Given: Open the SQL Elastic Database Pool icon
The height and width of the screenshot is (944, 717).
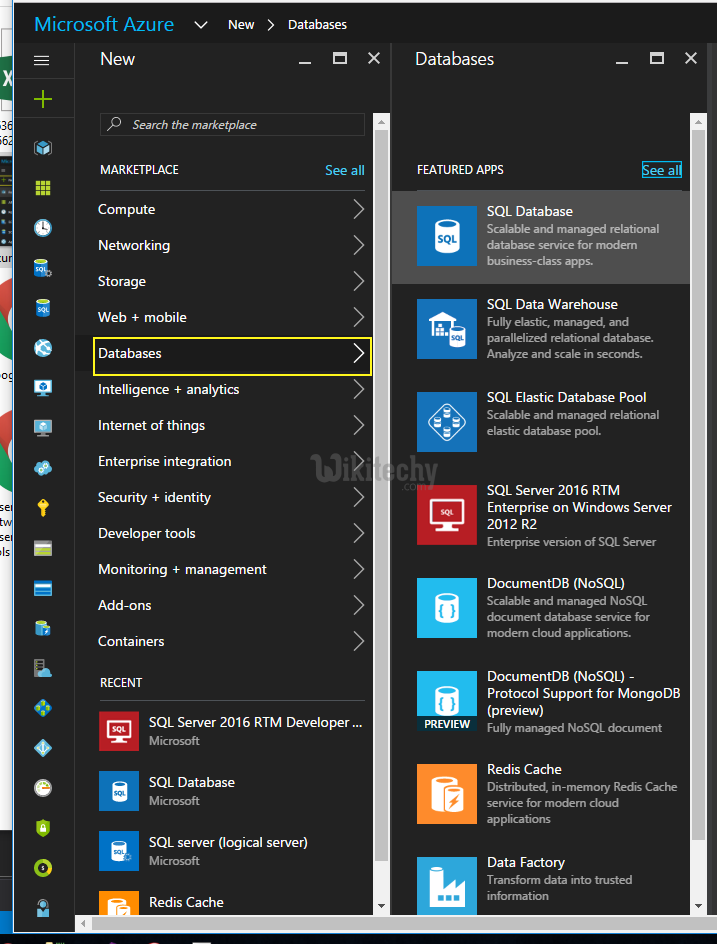Looking at the screenshot, I should click(x=447, y=422).
